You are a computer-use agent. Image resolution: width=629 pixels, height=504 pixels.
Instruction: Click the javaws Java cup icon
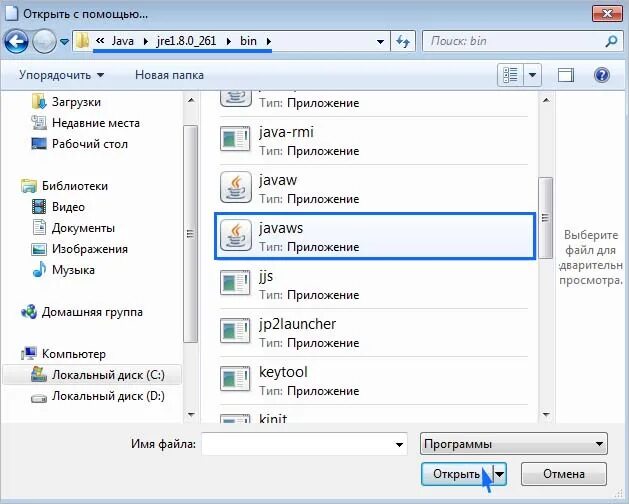(x=236, y=236)
